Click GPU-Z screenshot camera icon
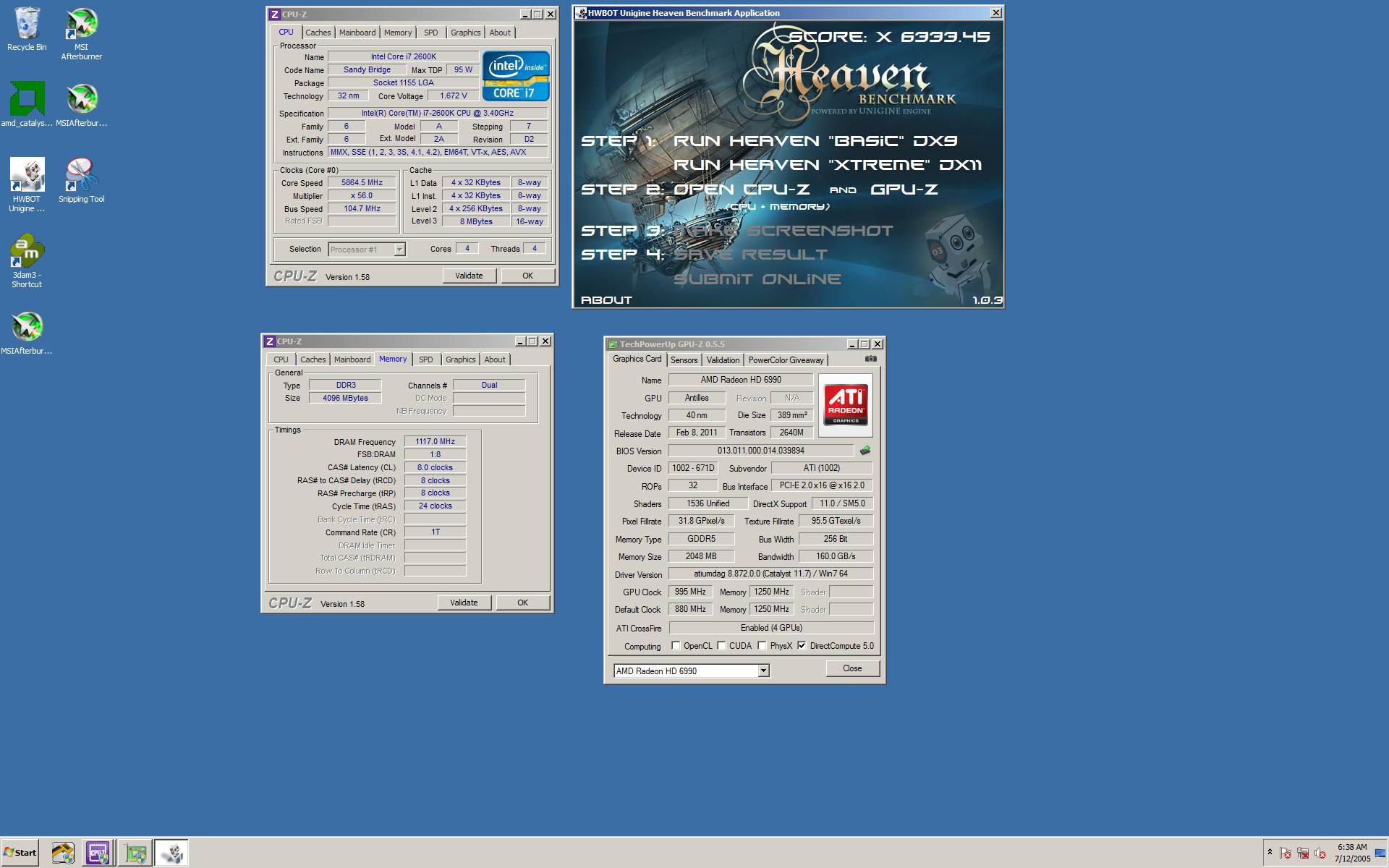This screenshot has width=1389, height=868. [x=870, y=359]
